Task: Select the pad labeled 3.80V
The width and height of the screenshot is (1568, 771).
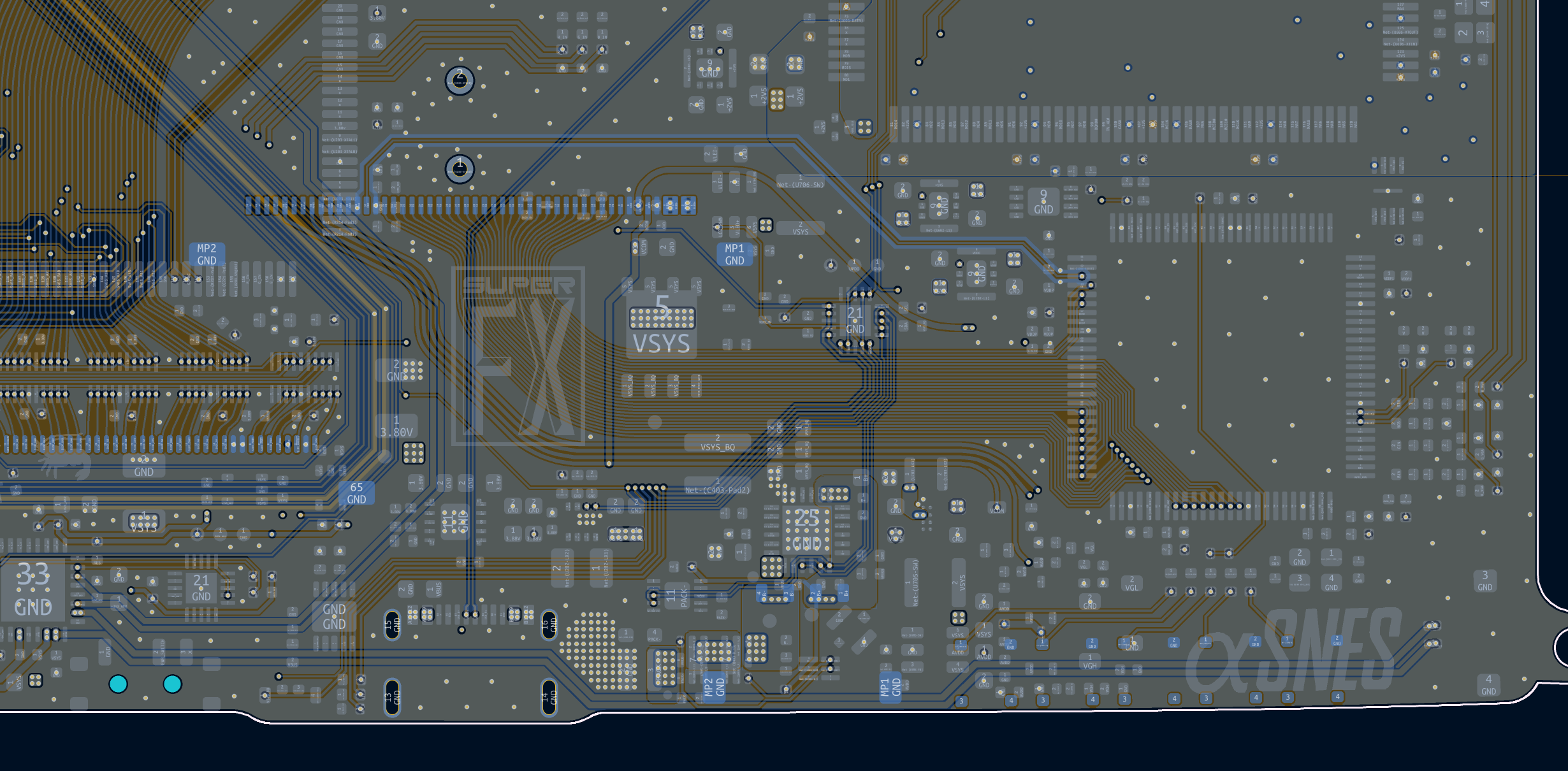Action: coord(396,426)
